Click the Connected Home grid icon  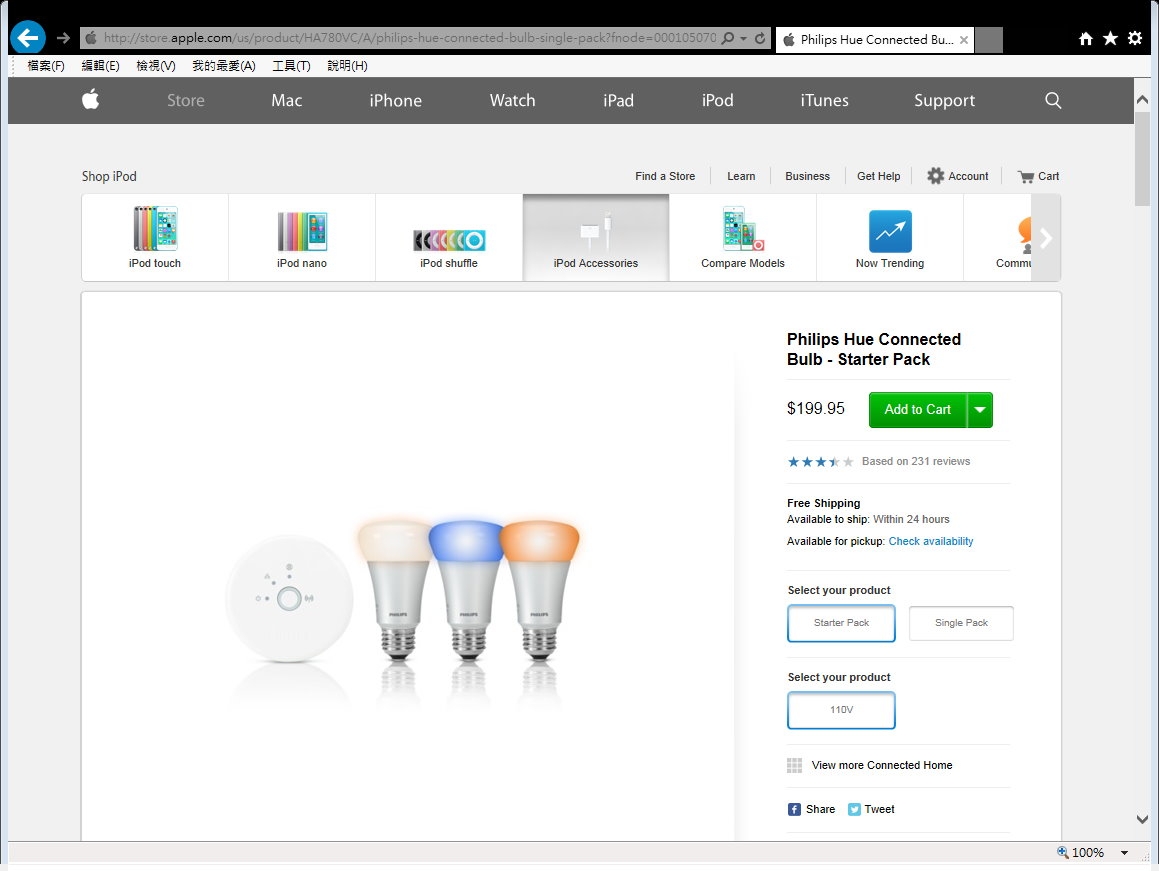pos(795,765)
